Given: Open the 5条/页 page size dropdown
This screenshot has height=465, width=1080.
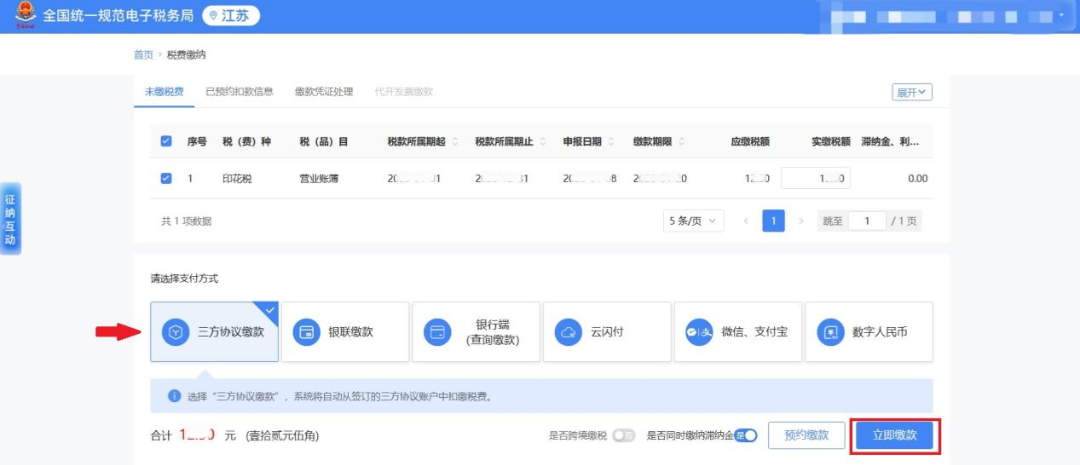Looking at the screenshot, I should (x=694, y=221).
